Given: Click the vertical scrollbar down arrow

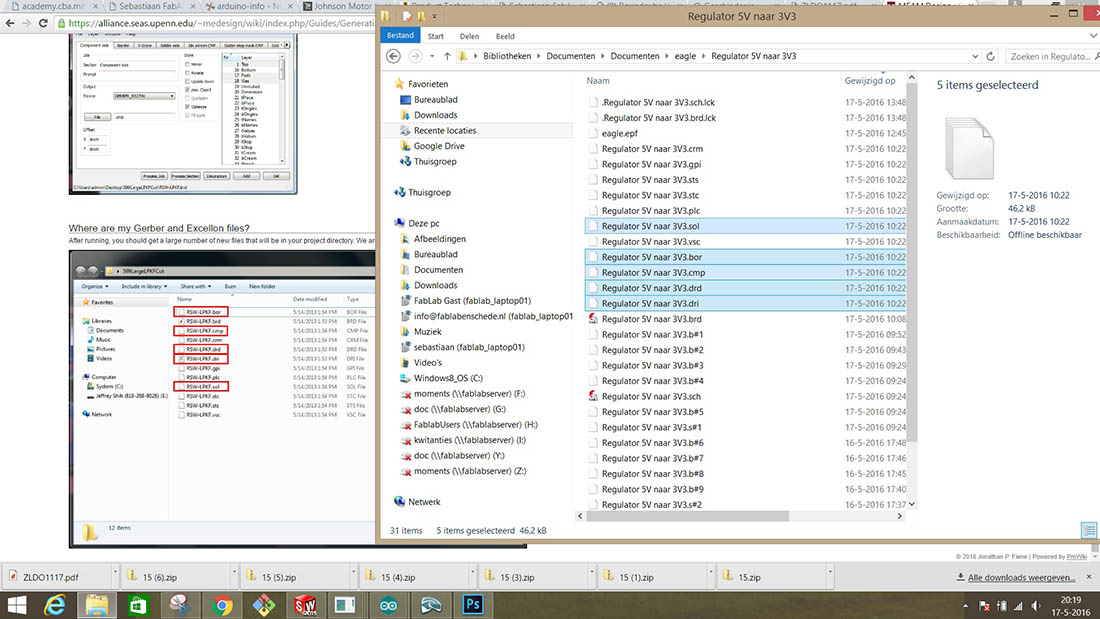Looking at the screenshot, I should coord(911,504).
